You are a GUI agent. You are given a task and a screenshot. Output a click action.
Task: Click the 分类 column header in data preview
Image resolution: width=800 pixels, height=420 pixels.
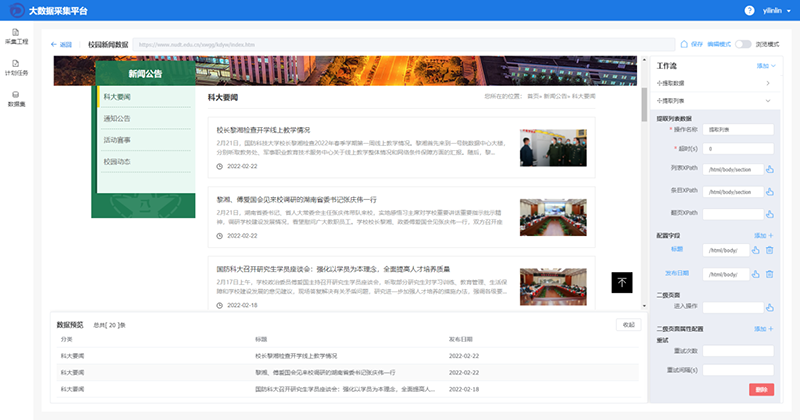[x=66, y=339]
